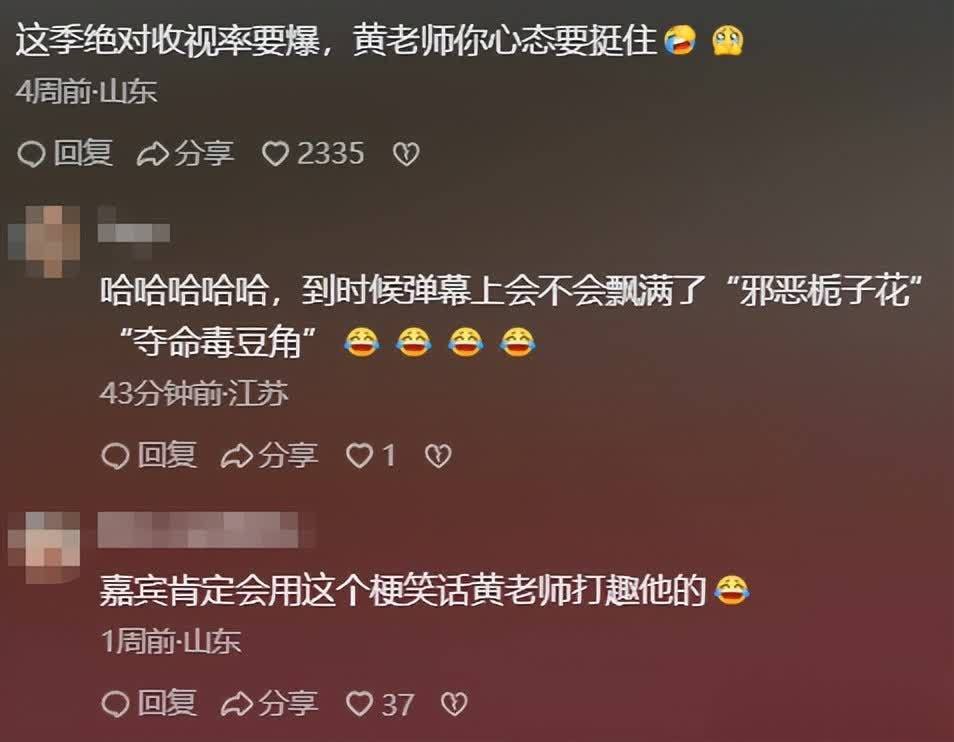Dislike the 江苏 comment via broken heart
Image resolution: width=954 pixels, height=742 pixels.
pos(438,456)
